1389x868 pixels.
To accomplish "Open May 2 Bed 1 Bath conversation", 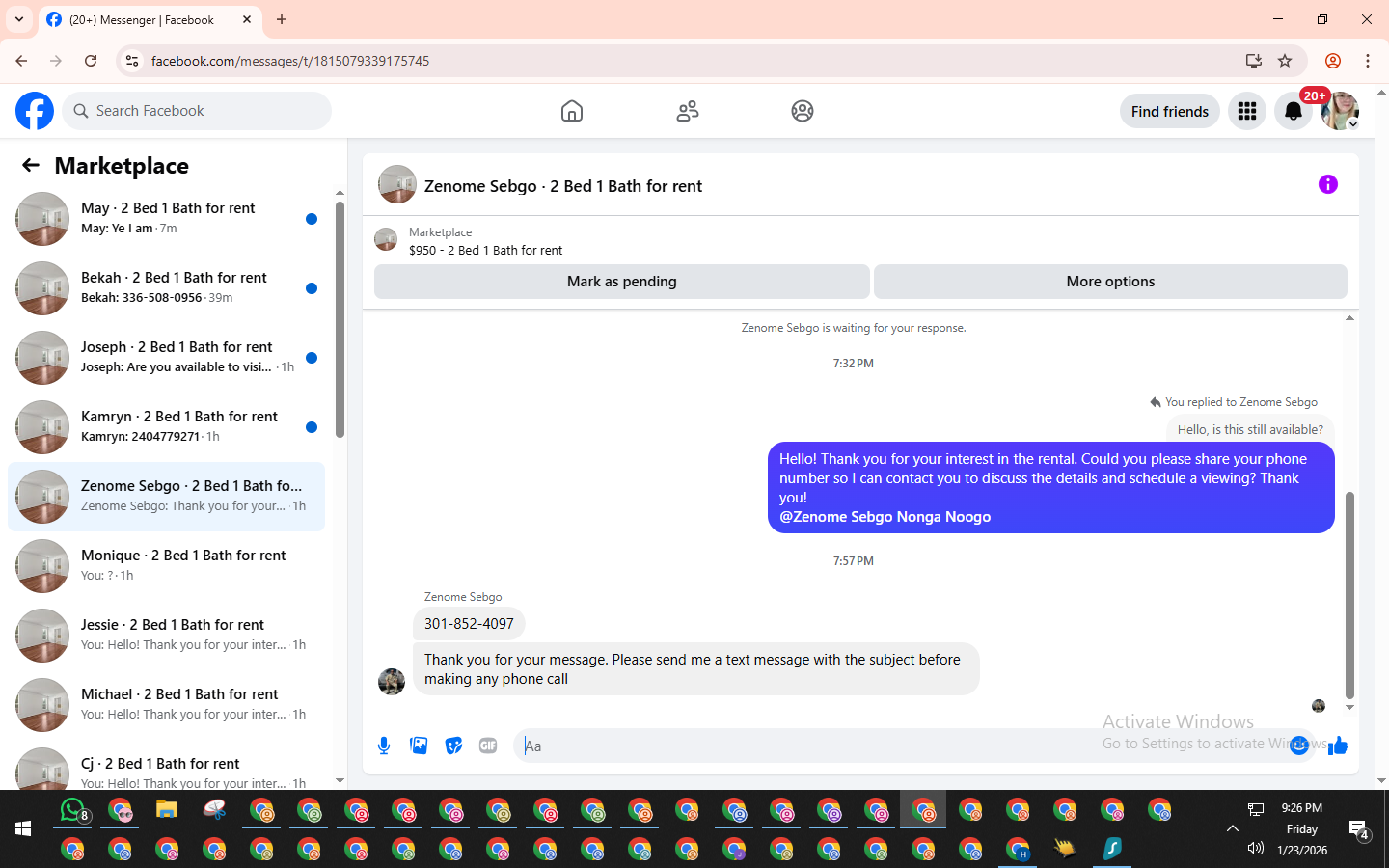I will [166, 219].
